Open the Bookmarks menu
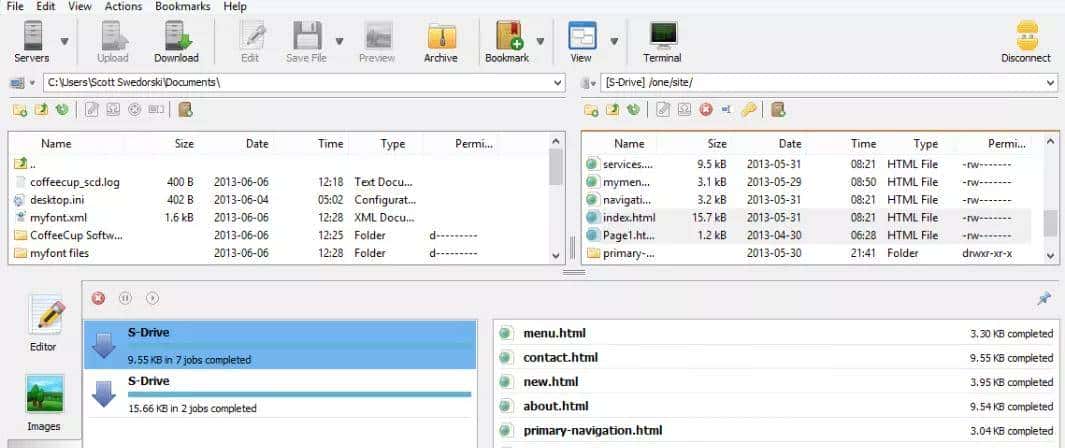 click(x=181, y=7)
